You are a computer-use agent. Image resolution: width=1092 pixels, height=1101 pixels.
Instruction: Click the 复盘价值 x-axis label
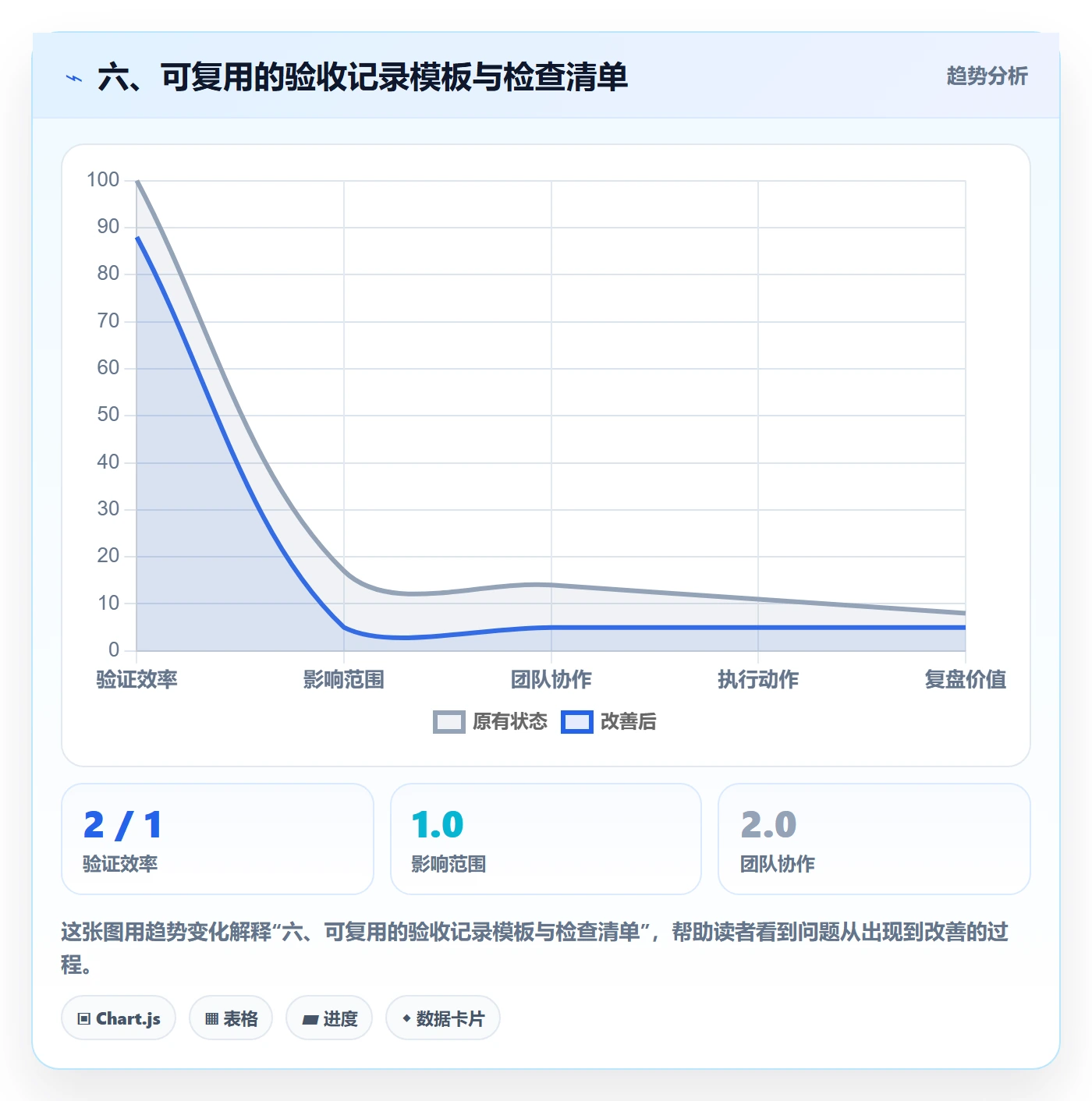click(966, 679)
